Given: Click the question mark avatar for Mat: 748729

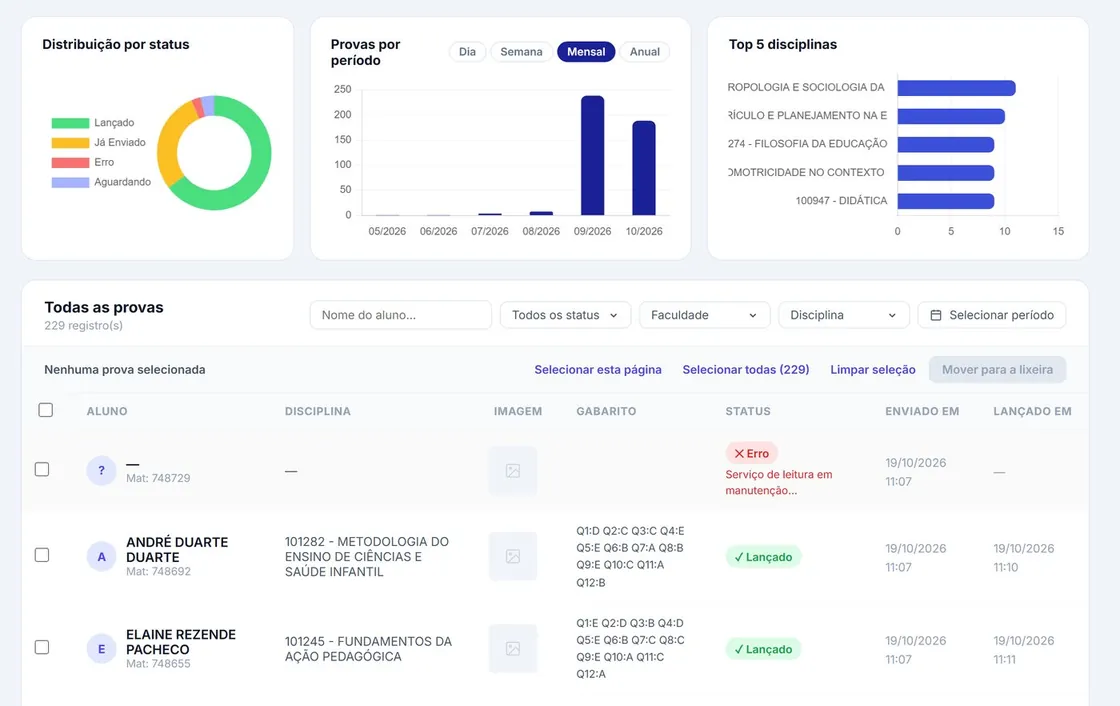Looking at the screenshot, I should coord(101,470).
